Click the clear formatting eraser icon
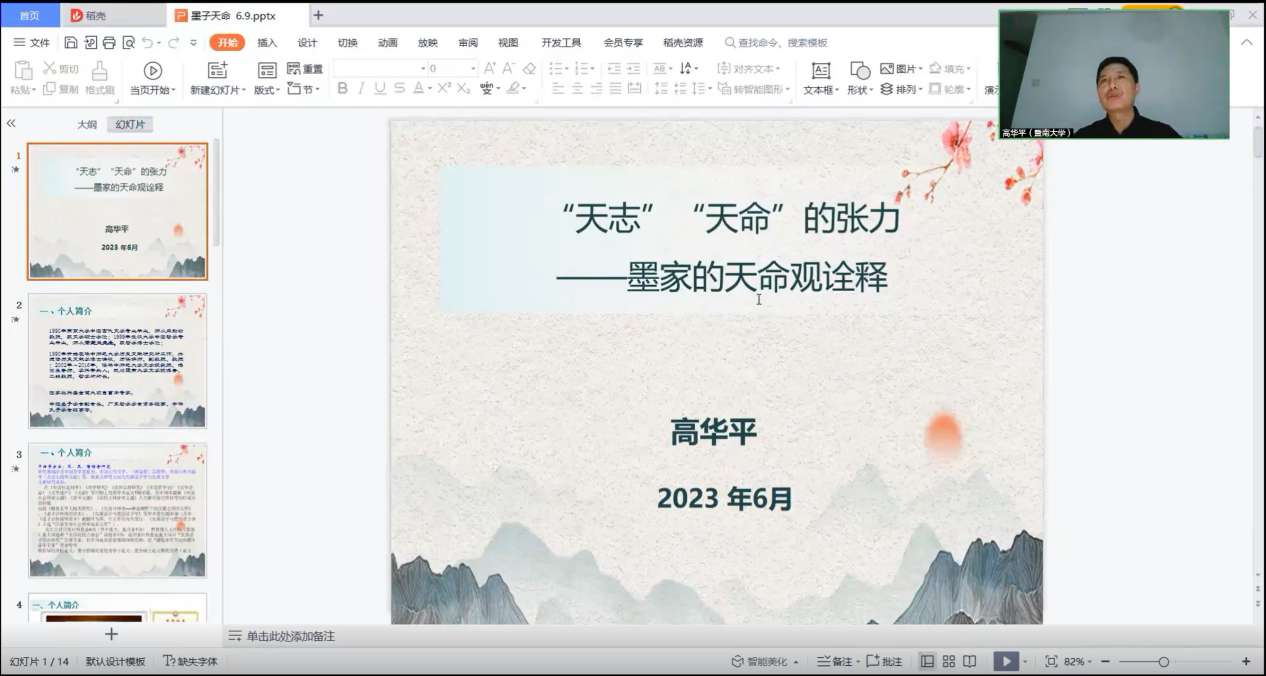Screen dimensions: 1266x676 [x=529, y=69]
